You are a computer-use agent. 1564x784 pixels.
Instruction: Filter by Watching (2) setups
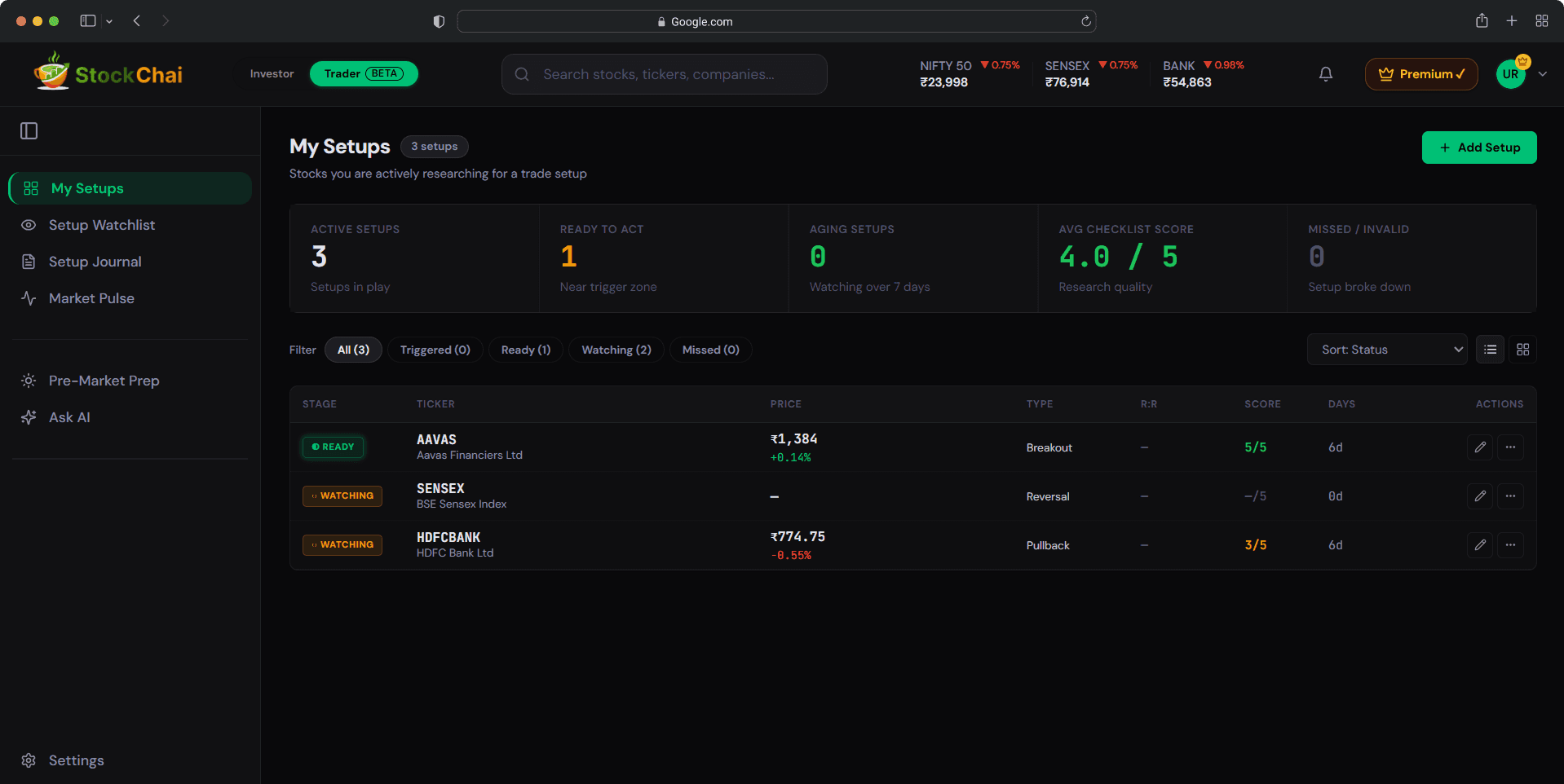[x=616, y=350]
